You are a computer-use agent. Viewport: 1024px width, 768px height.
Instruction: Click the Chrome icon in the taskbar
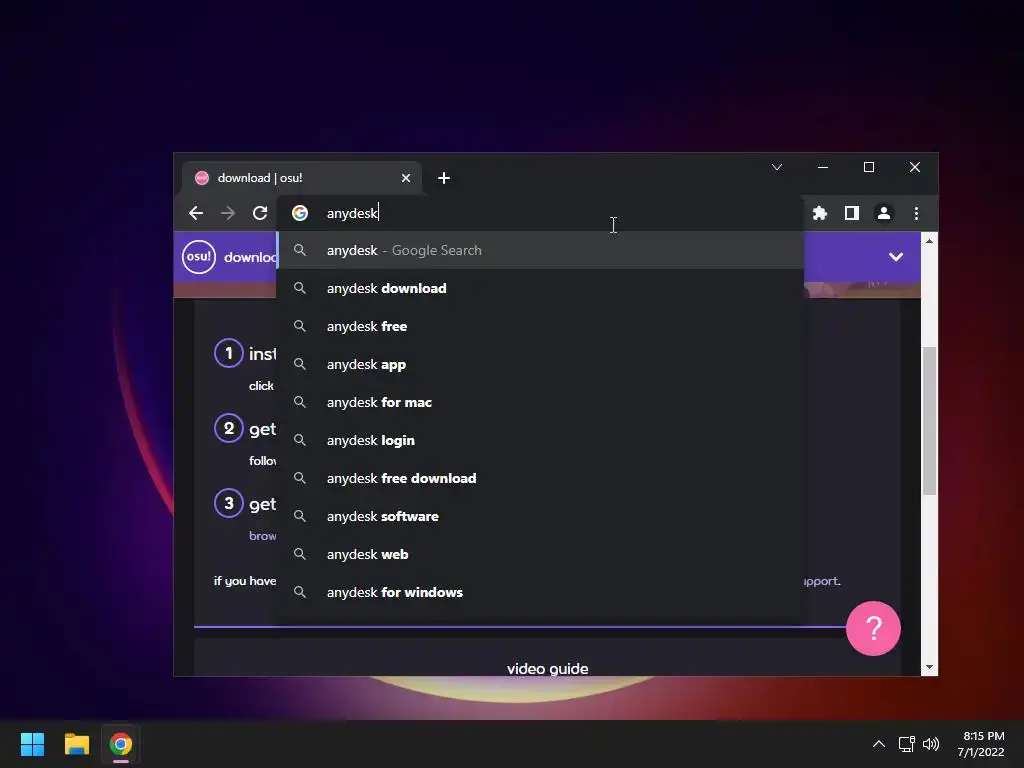(121, 744)
